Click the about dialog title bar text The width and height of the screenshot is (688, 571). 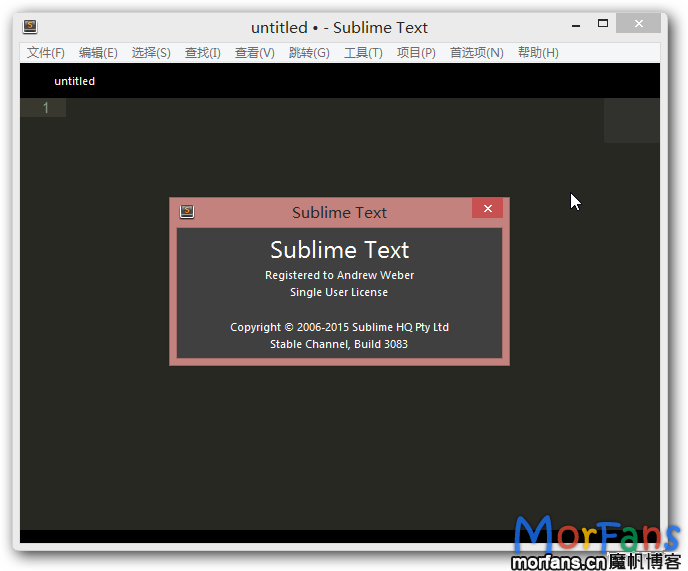339,212
